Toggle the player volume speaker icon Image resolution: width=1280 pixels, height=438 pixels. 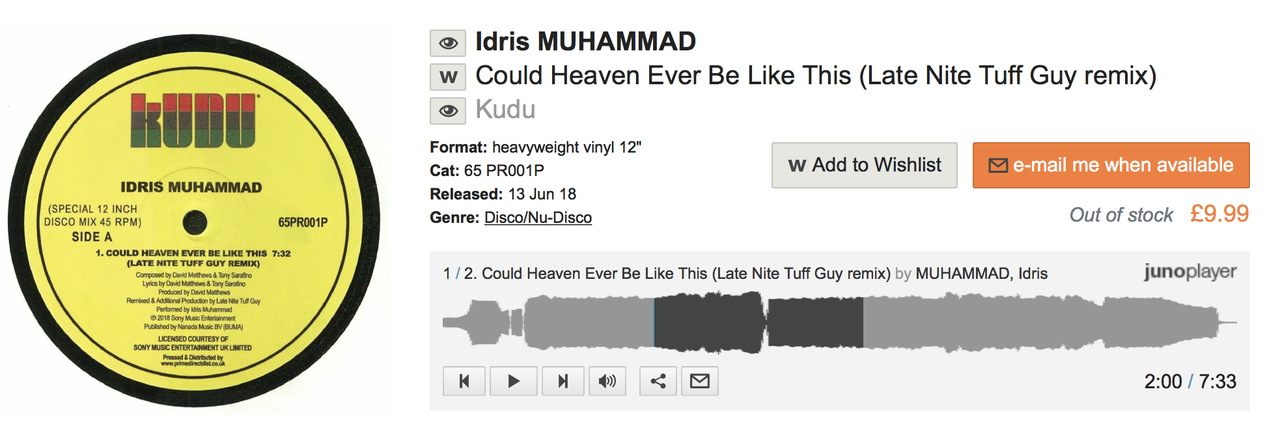point(607,381)
